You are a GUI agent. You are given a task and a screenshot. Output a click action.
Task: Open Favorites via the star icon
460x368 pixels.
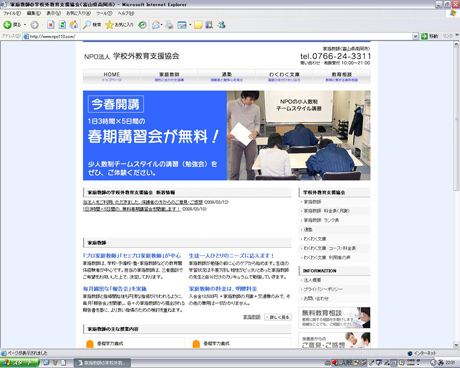pos(109,25)
